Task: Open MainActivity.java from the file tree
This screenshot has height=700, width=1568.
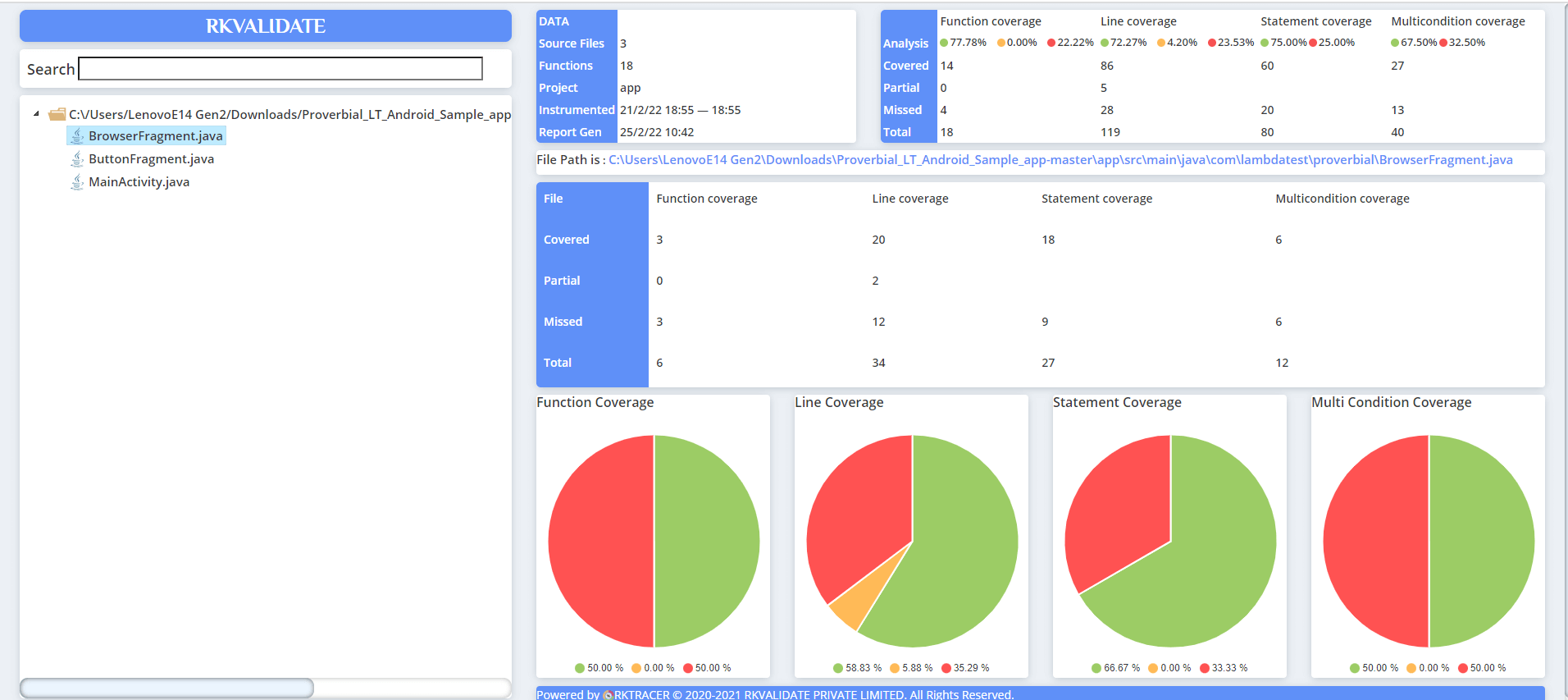Action: point(139,182)
